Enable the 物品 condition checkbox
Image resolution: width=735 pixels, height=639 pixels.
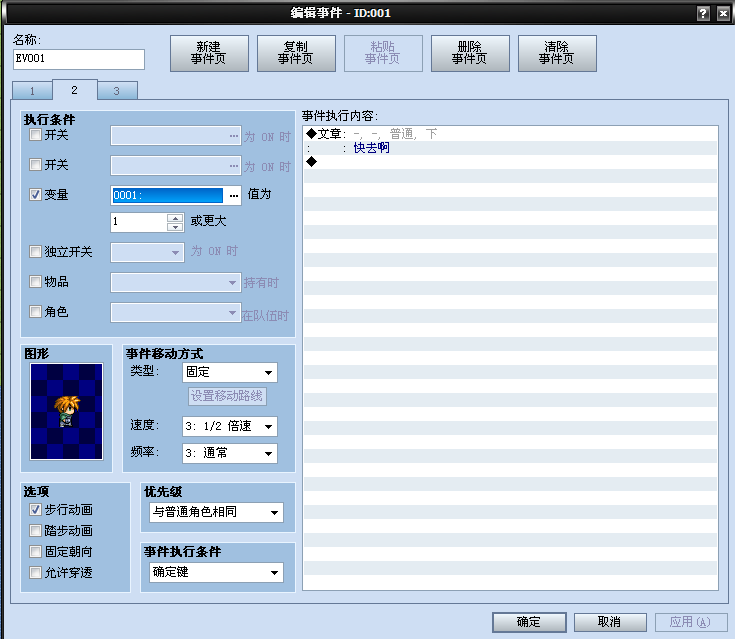tap(35, 281)
